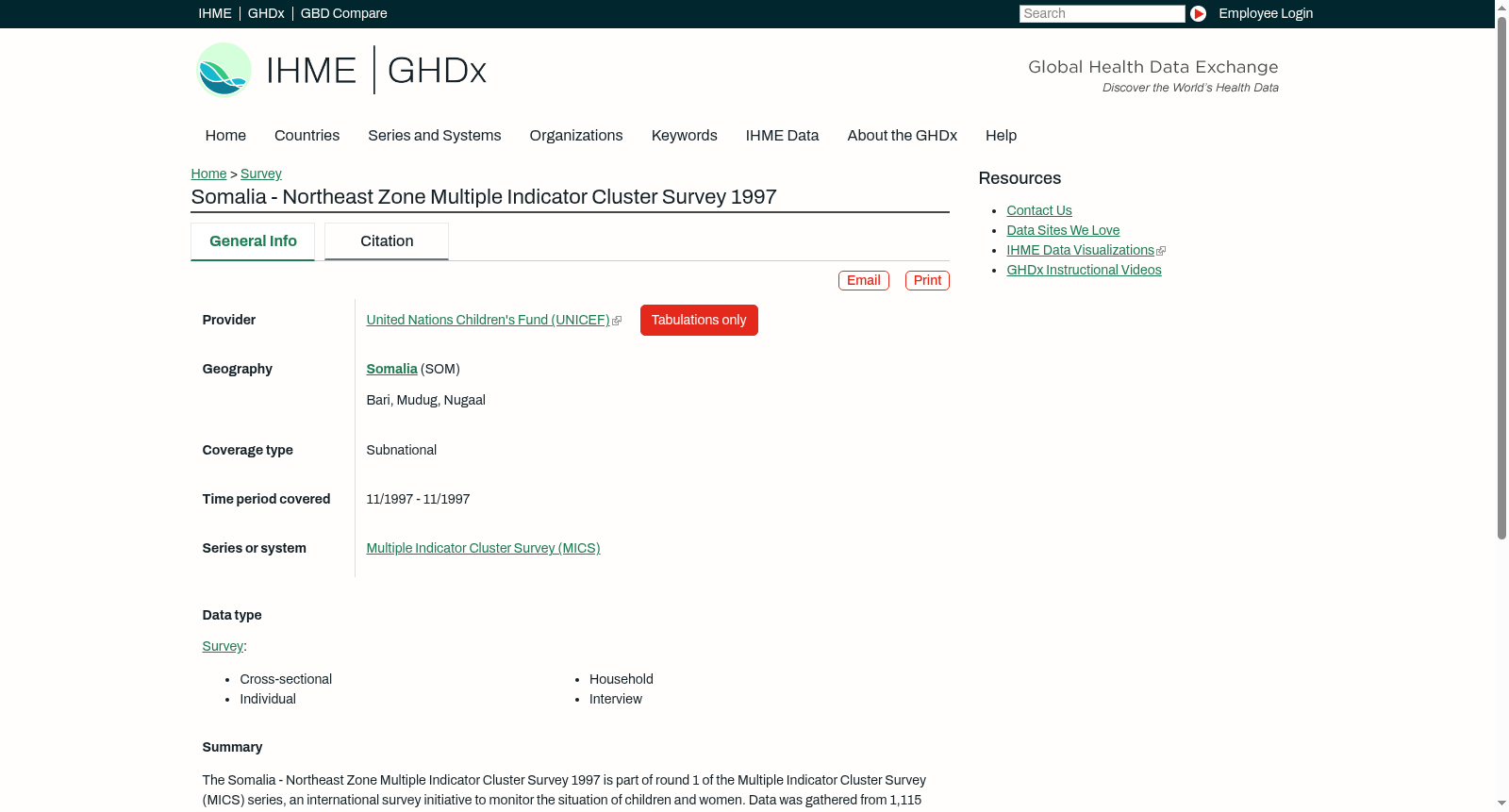This screenshot has height=812, width=1509.
Task: Click the external link icon beside IHME Data Visualizations
Action: coord(1161,251)
